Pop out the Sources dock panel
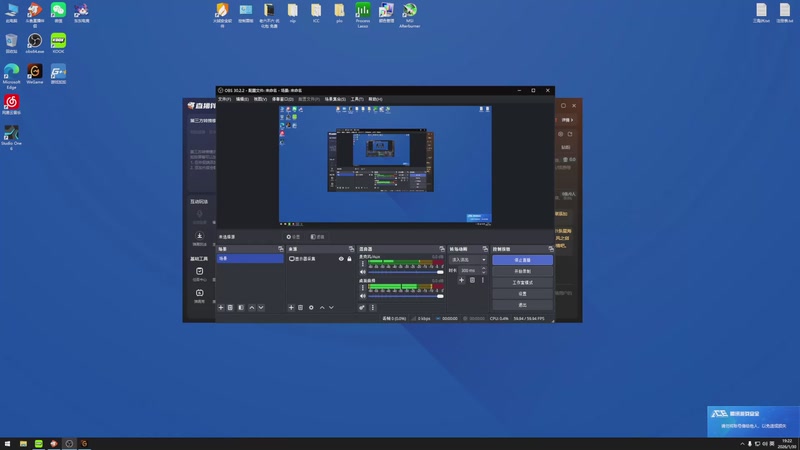 coord(351,249)
